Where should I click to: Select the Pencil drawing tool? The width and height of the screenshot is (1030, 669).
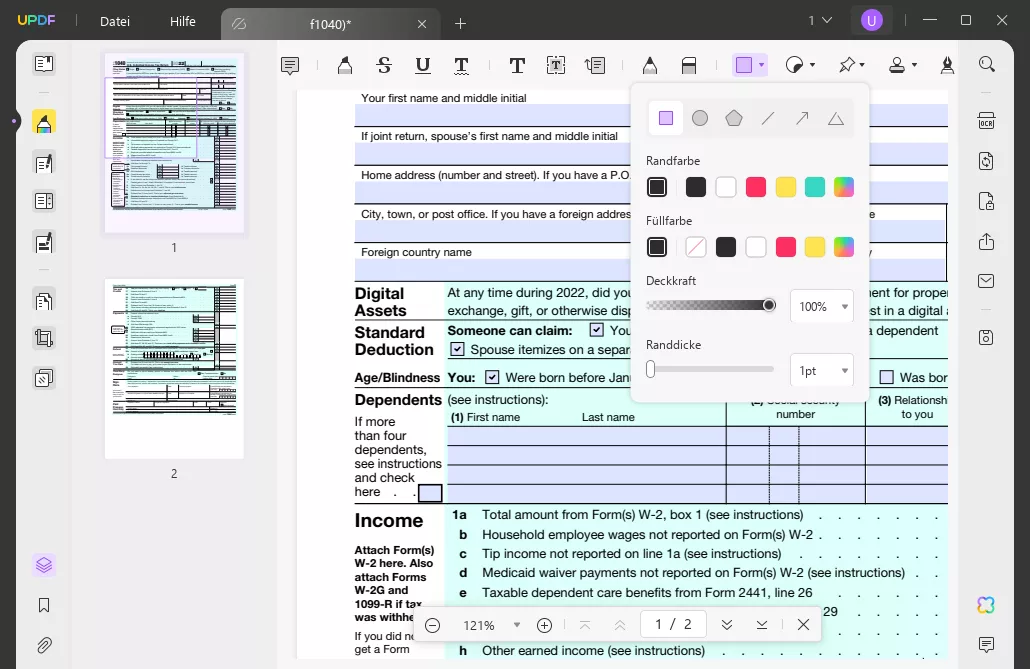point(650,64)
